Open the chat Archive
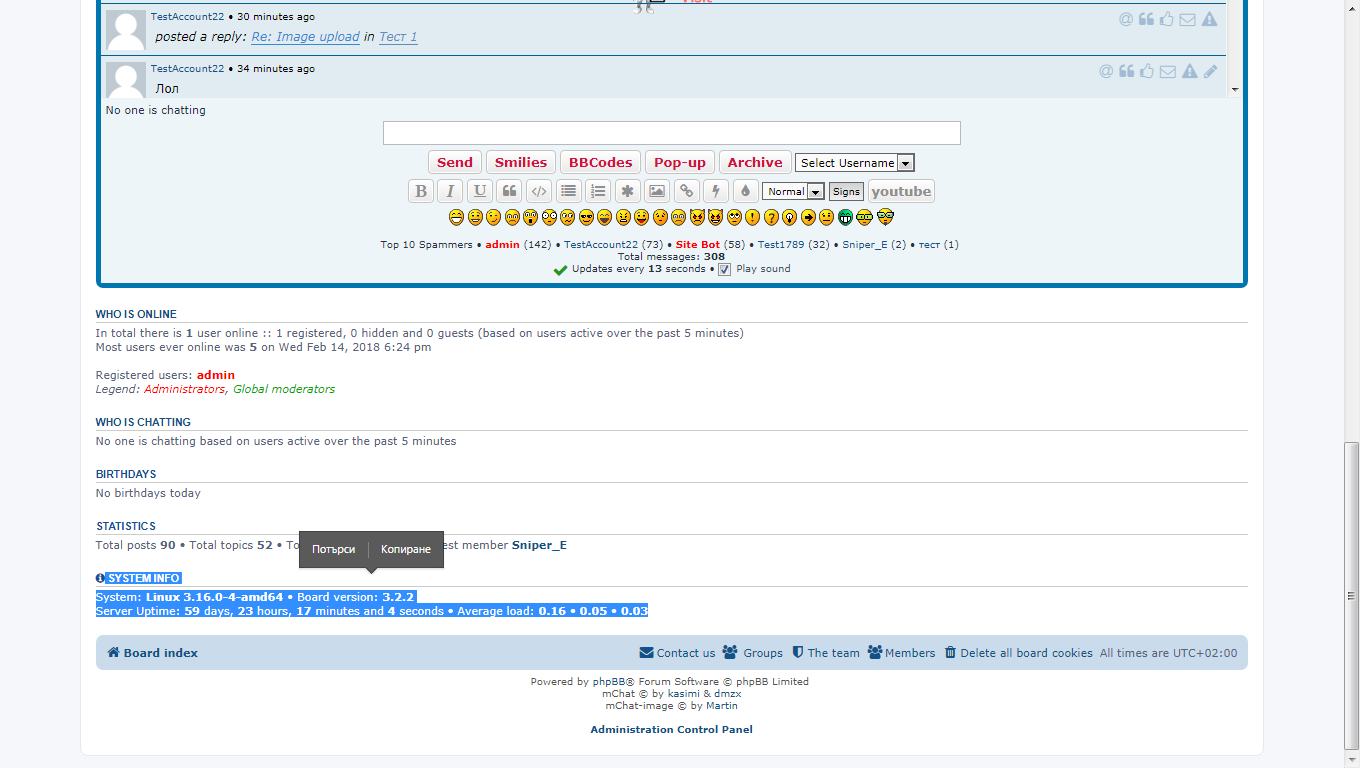1360x768 pixels. (x=755, y=162)
